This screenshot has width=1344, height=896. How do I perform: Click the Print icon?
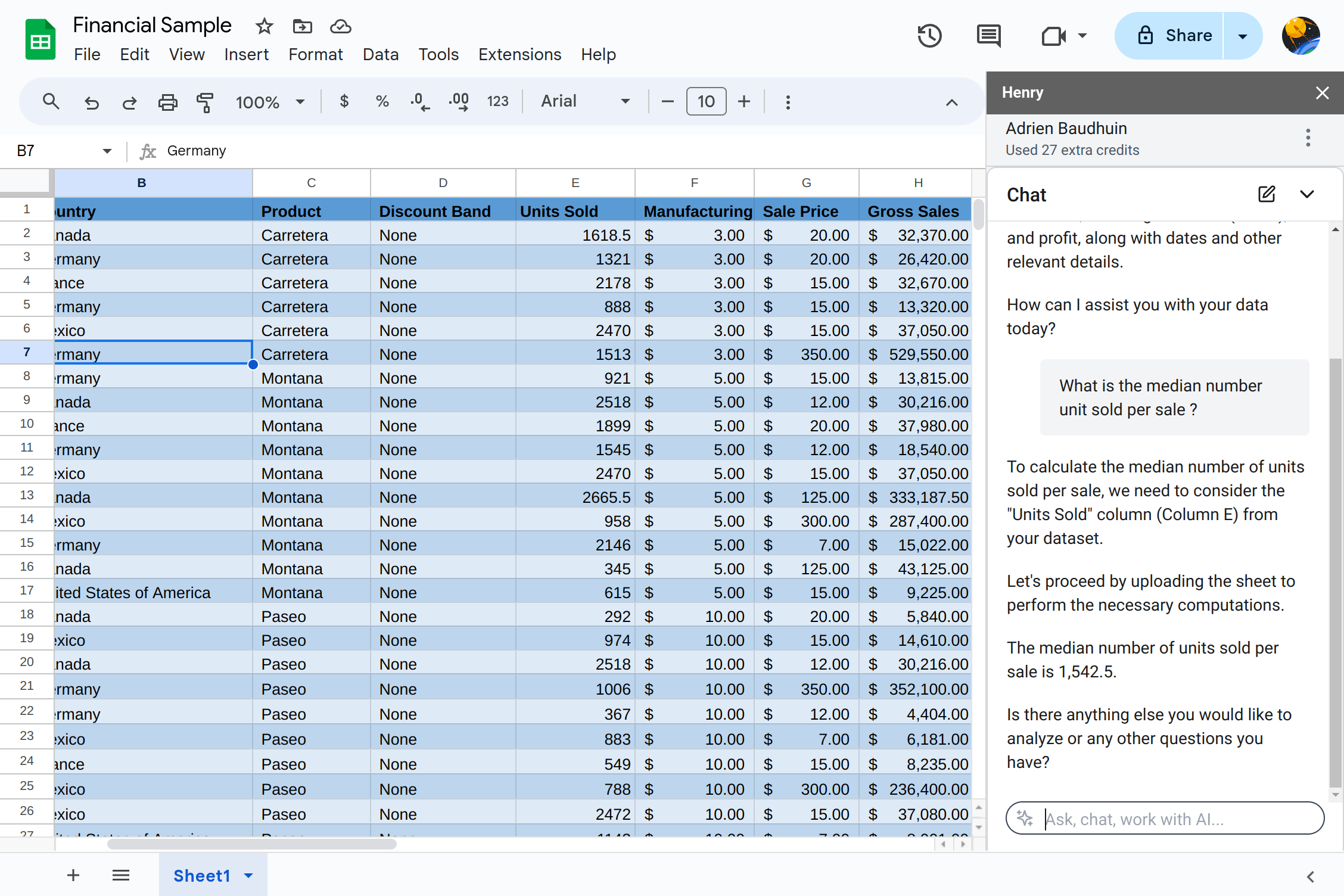[x=167, y=102]
